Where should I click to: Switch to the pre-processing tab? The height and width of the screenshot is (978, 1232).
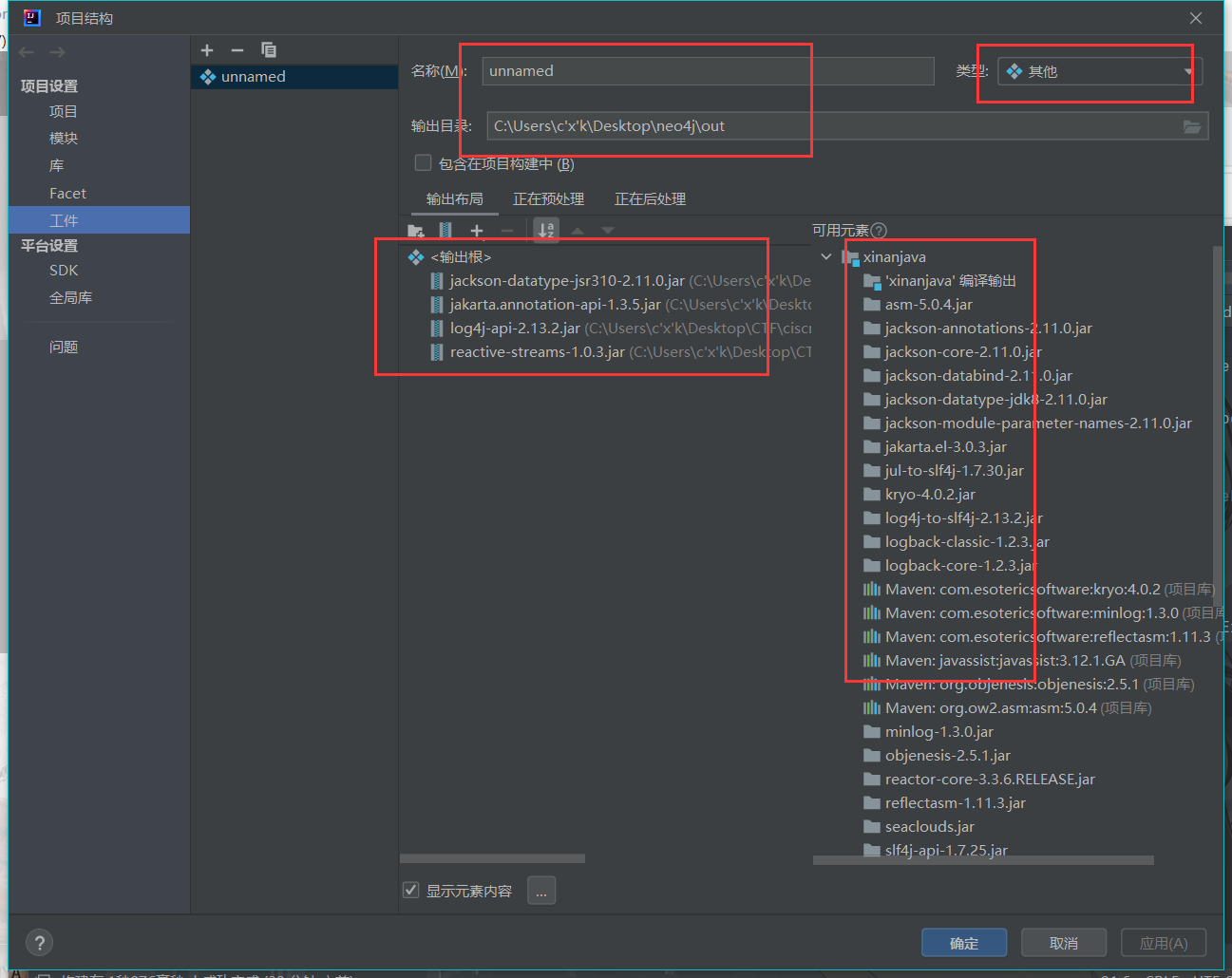548,199
